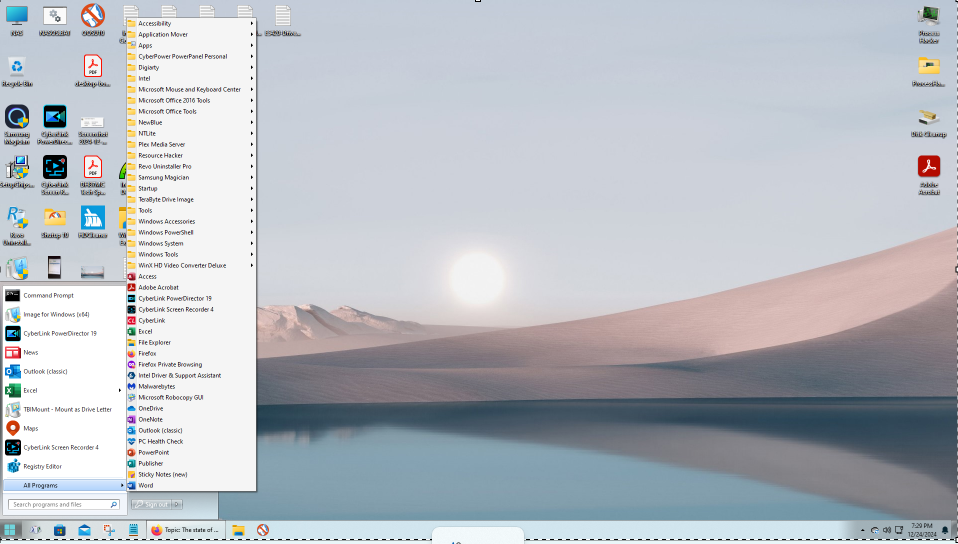The width and height of the screenshot is (958, 544).
Task: Open TBIMount - Mount as Drive Letter
Action: (x=64, y=409)
